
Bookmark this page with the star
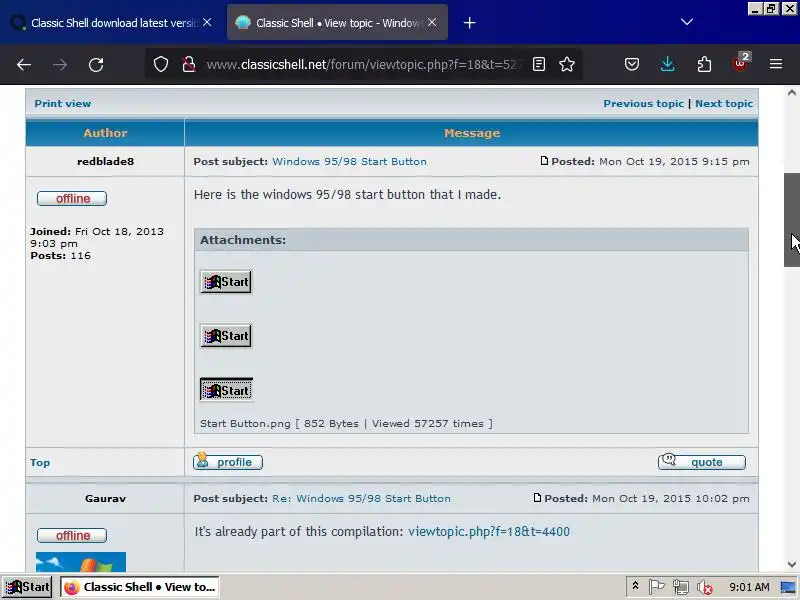pos(567,64)
